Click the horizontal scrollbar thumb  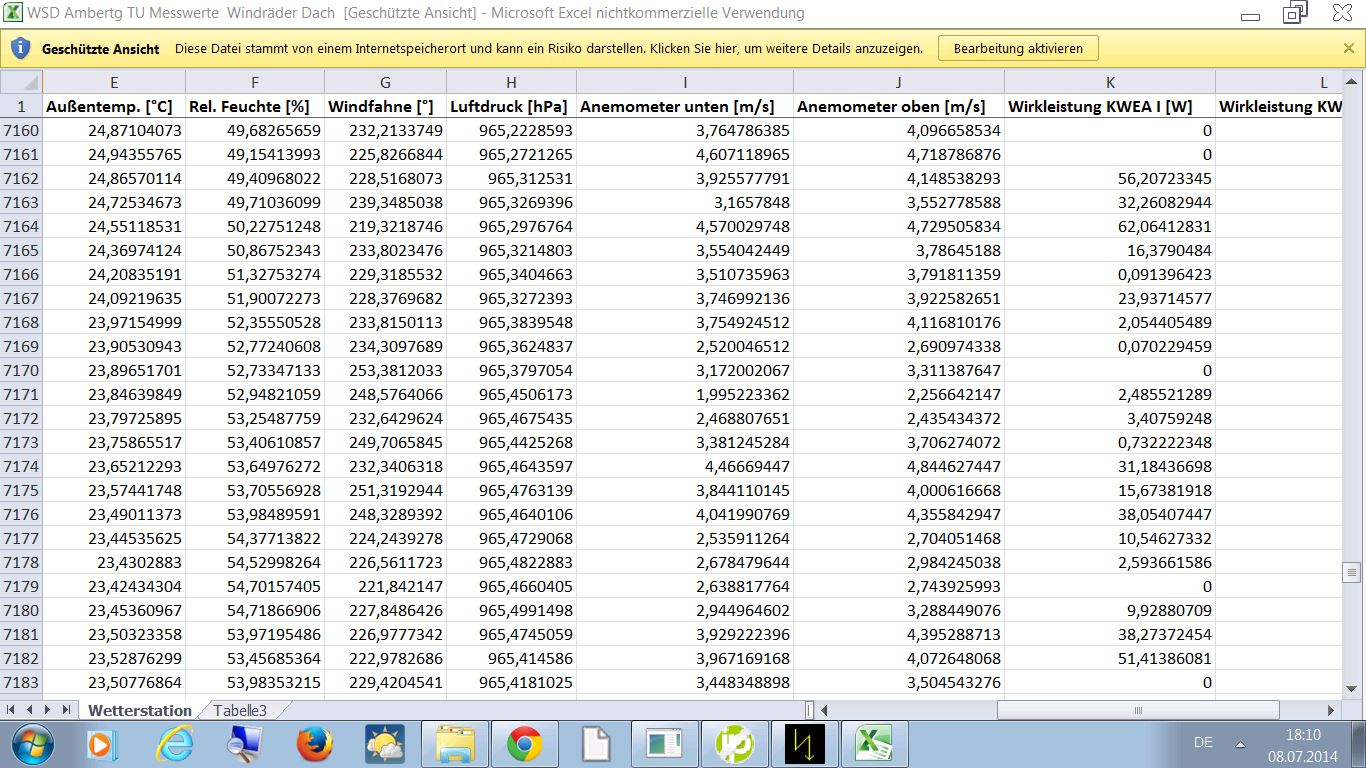tap(1138, 710)
